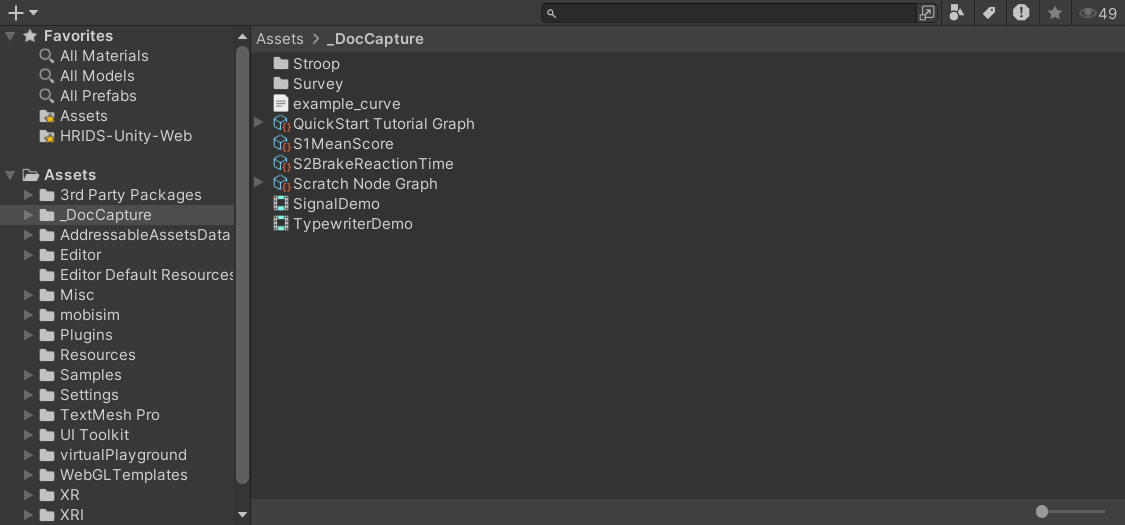Screen dimensions: 1125x525
Task: Select the Stroop folder icon
Action: pyautogui.click(x=281, y=64)
